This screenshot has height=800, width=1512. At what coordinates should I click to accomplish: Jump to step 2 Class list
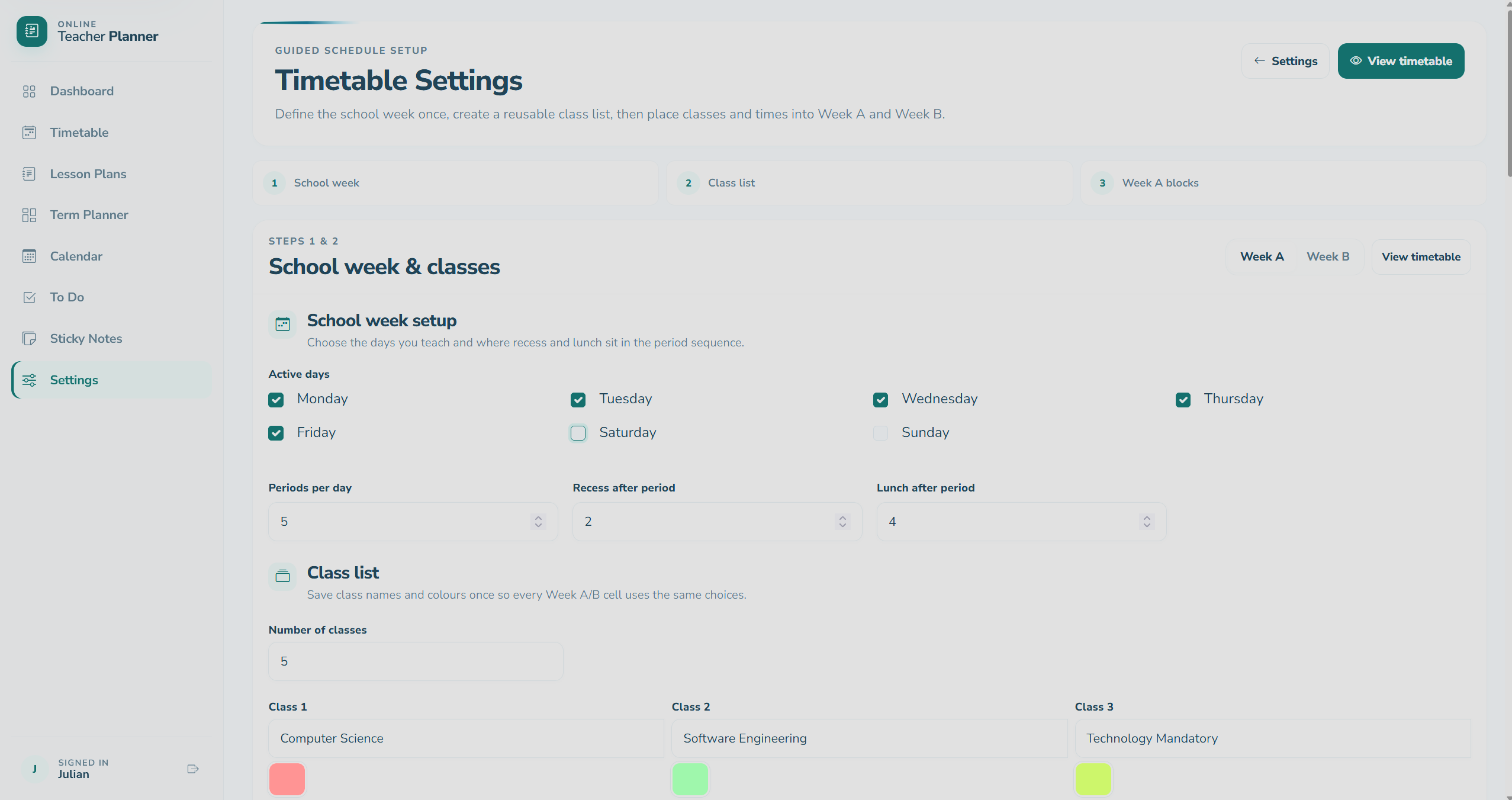[x=869, y=183]
